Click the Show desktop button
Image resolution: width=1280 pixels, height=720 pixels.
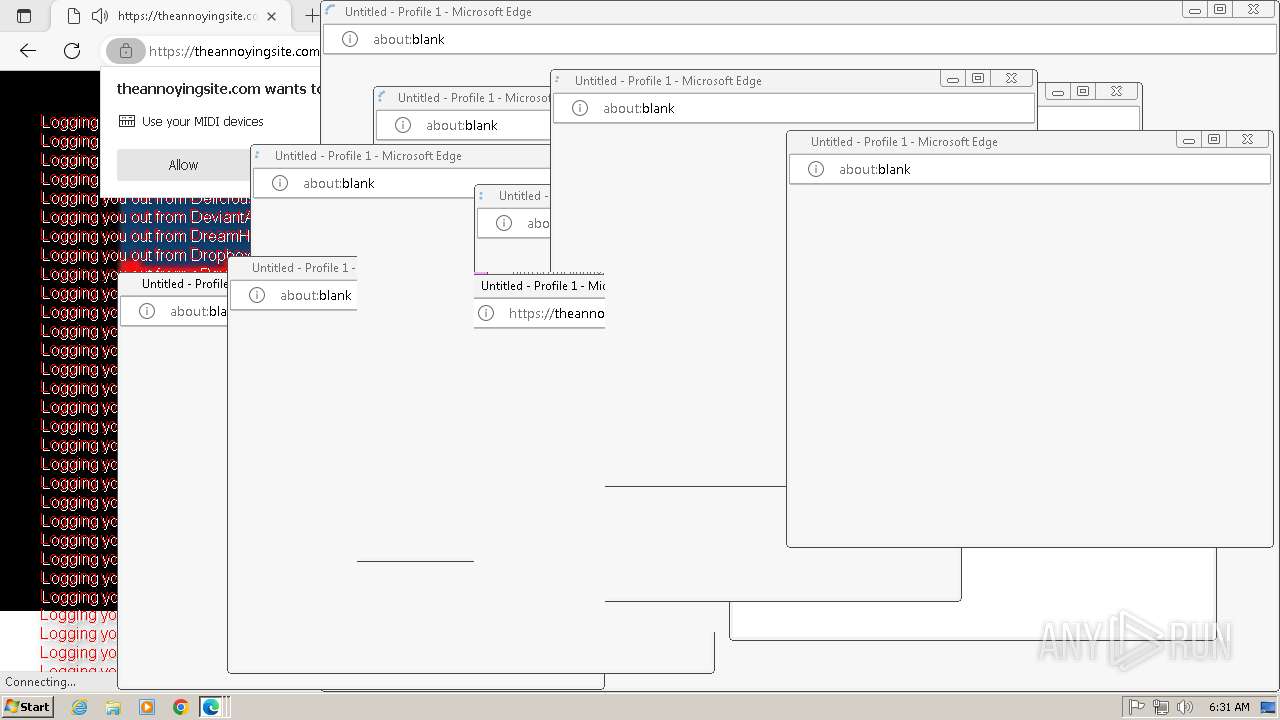[1268, 707]
